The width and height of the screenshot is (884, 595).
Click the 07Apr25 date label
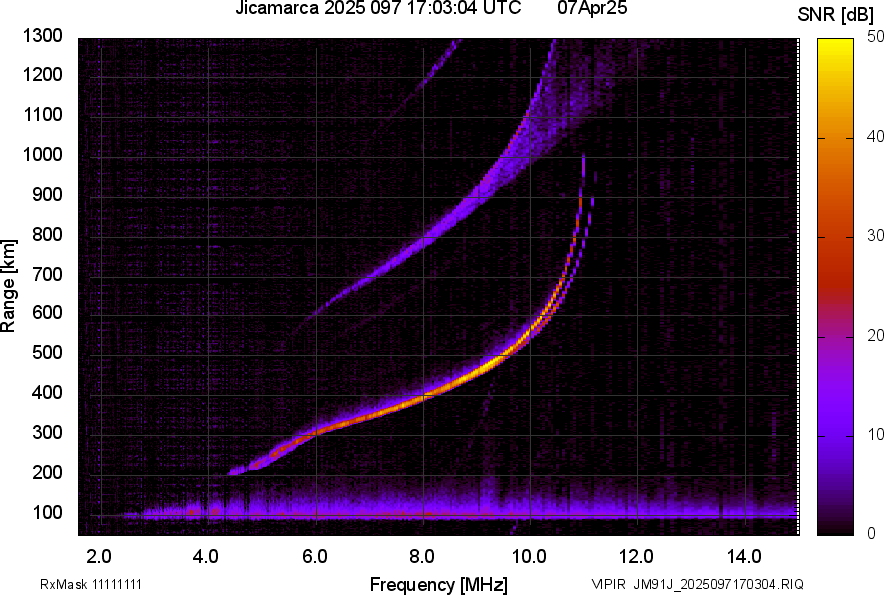(592, 8)
